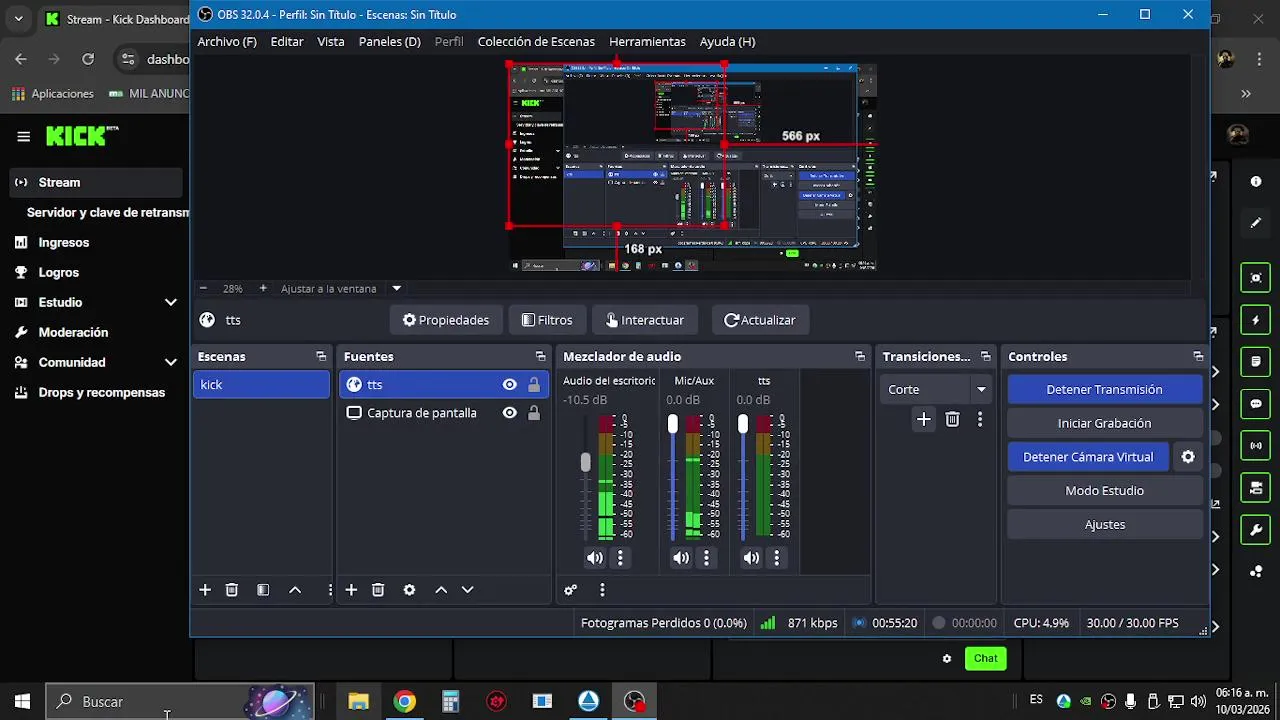Mute the tts audio channel speaker
1280x720 pixels.
point(751,558)
